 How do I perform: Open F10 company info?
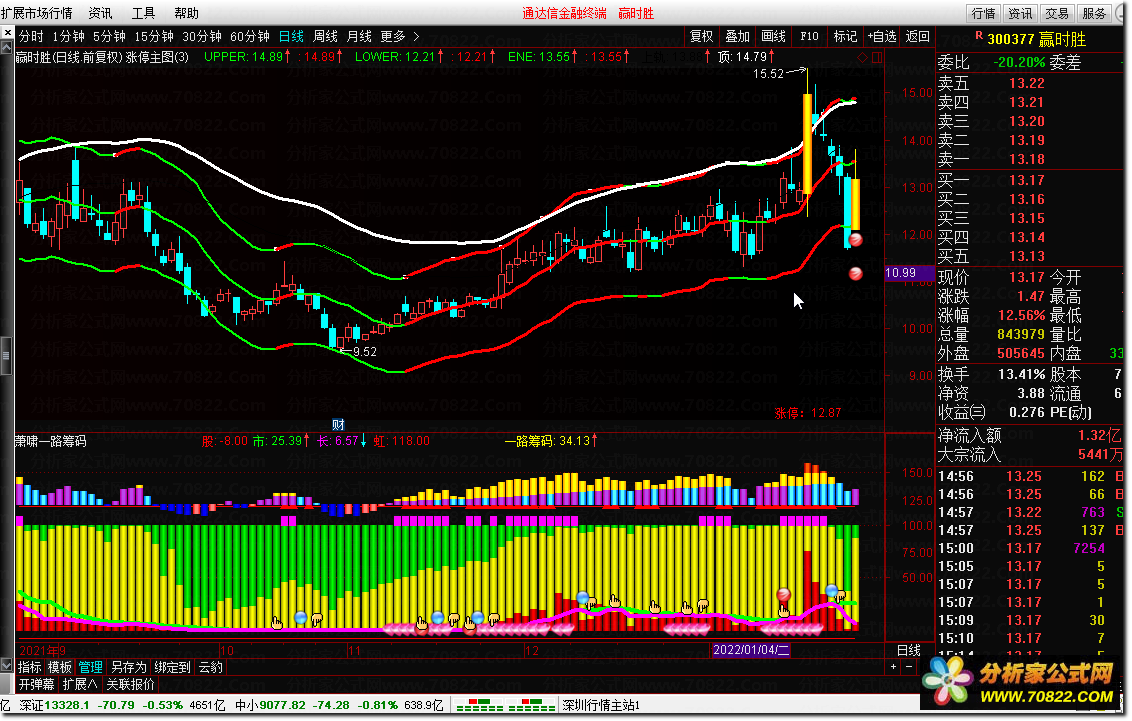[x=809, y=36]
